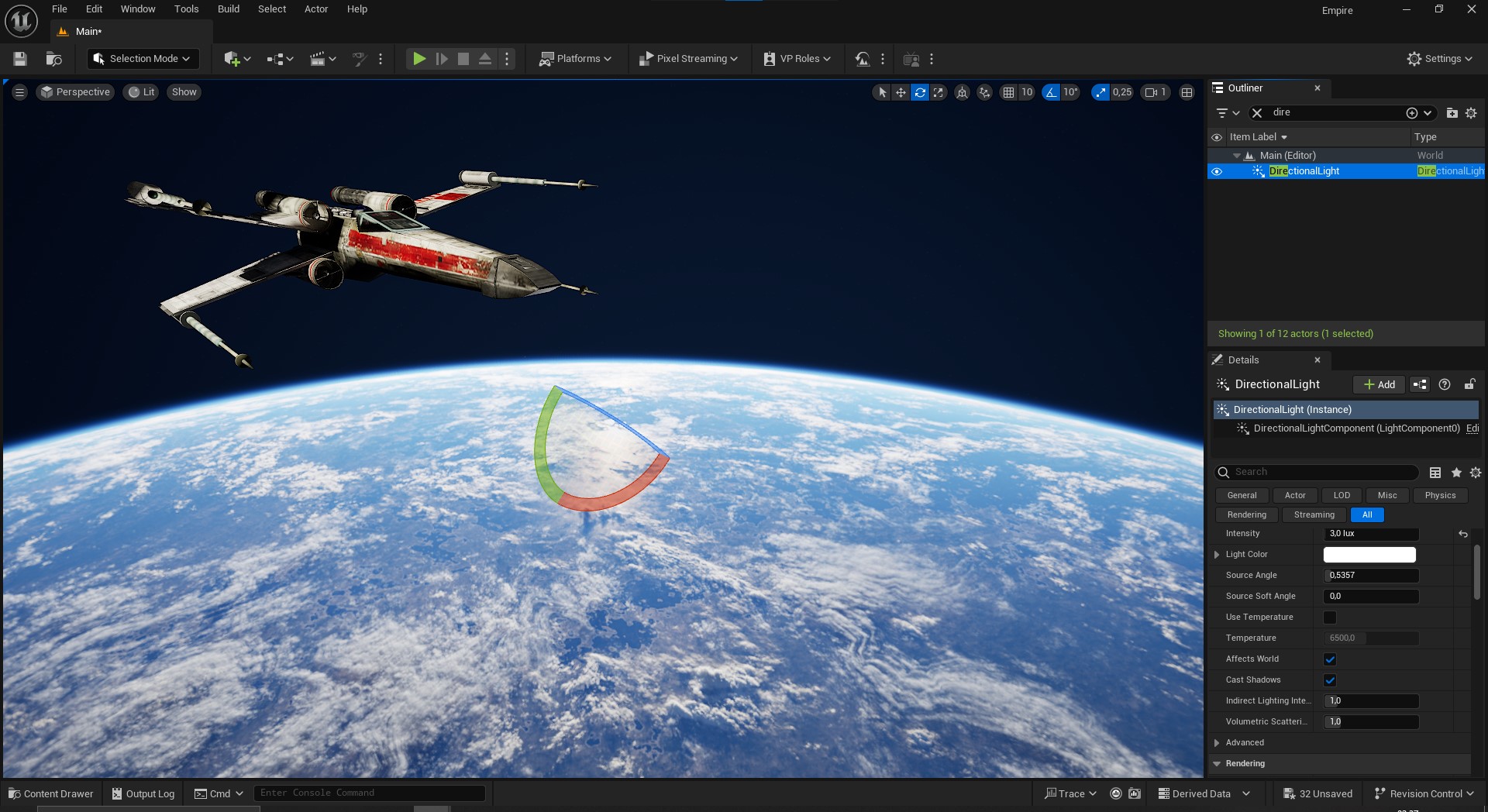Open the Lit view mode menu
Viewport: 1488px width, 812px height.
[x=141, y=92]
